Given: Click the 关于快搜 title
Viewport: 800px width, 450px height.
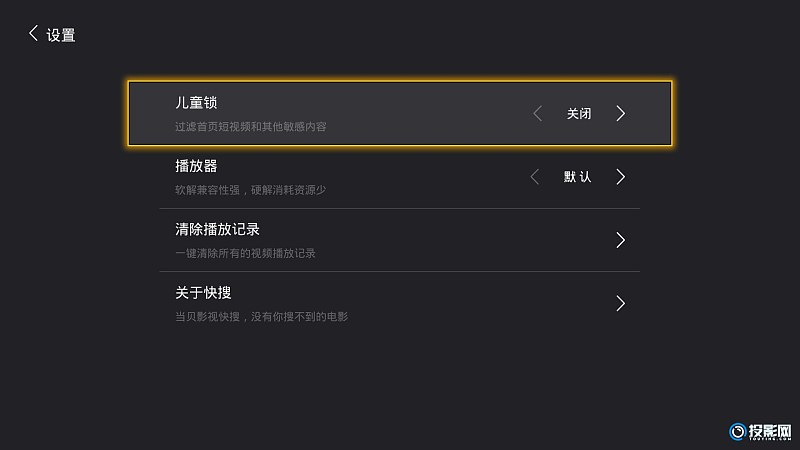Looking at the screenshot, I should 203,292.
